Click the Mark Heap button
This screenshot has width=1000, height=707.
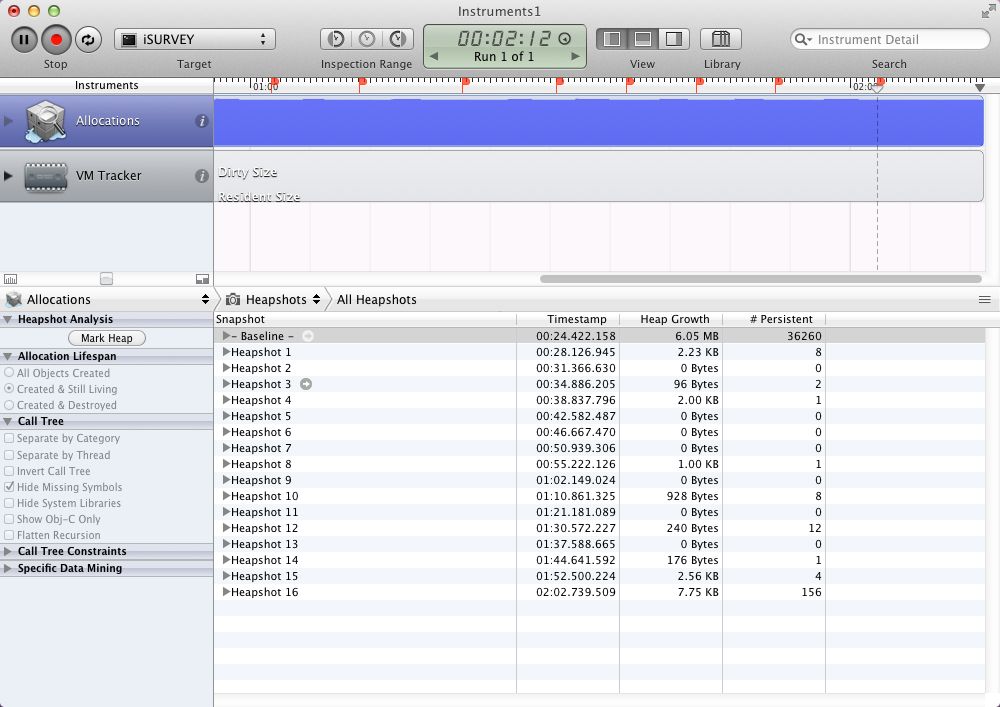(x=107, y=339)
